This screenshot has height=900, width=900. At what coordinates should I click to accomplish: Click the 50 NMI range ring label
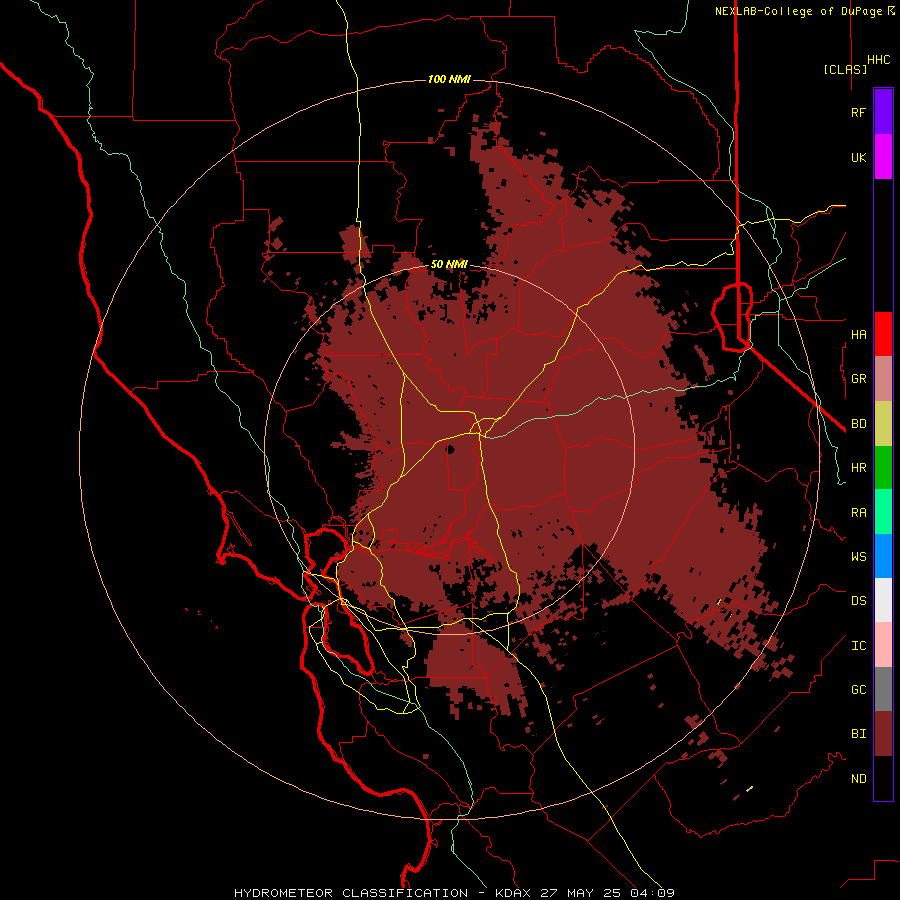[x=449, y=264]
